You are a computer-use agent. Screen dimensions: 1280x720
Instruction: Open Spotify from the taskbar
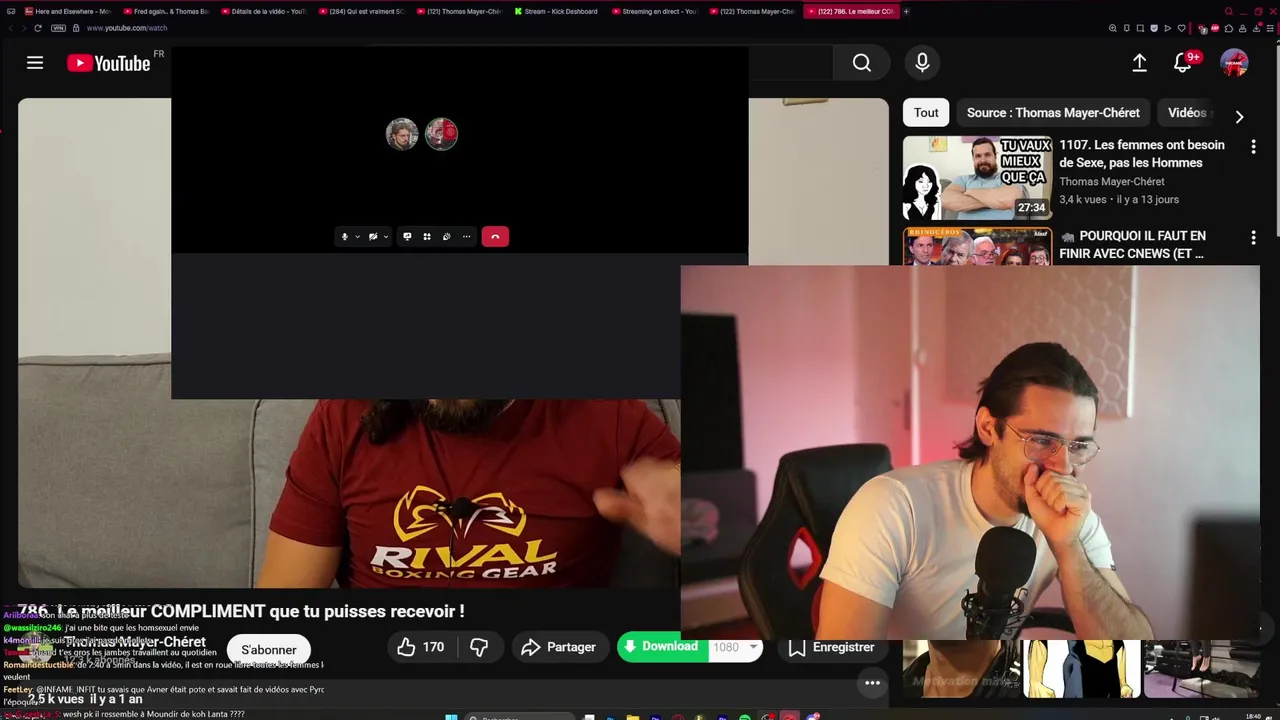745,717
